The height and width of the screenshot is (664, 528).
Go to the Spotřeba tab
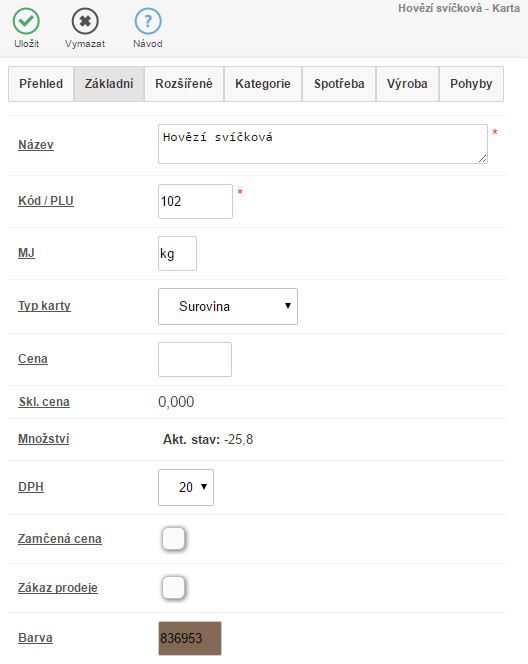(339, 84)
